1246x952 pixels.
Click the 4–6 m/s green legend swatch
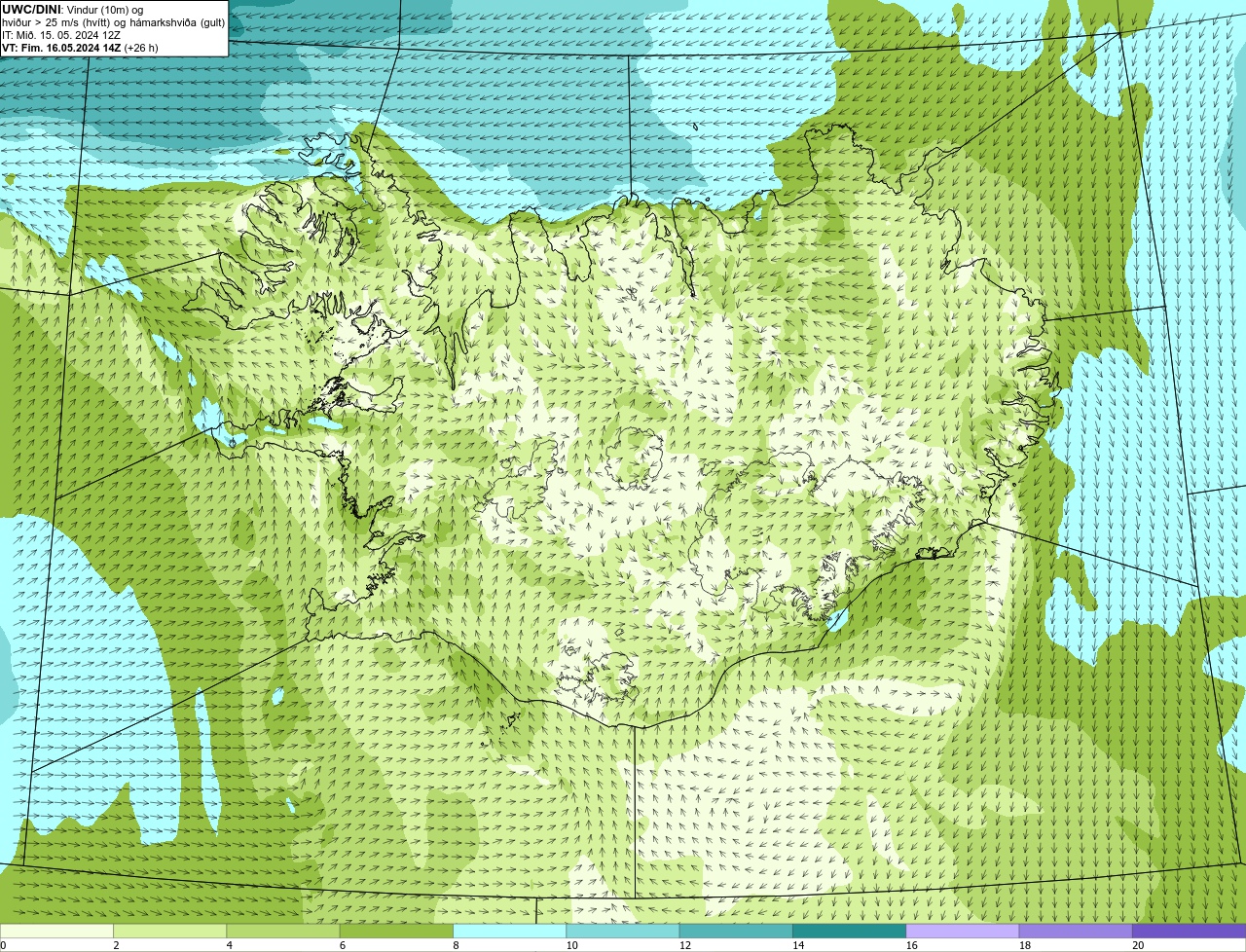tap(283, 931)
